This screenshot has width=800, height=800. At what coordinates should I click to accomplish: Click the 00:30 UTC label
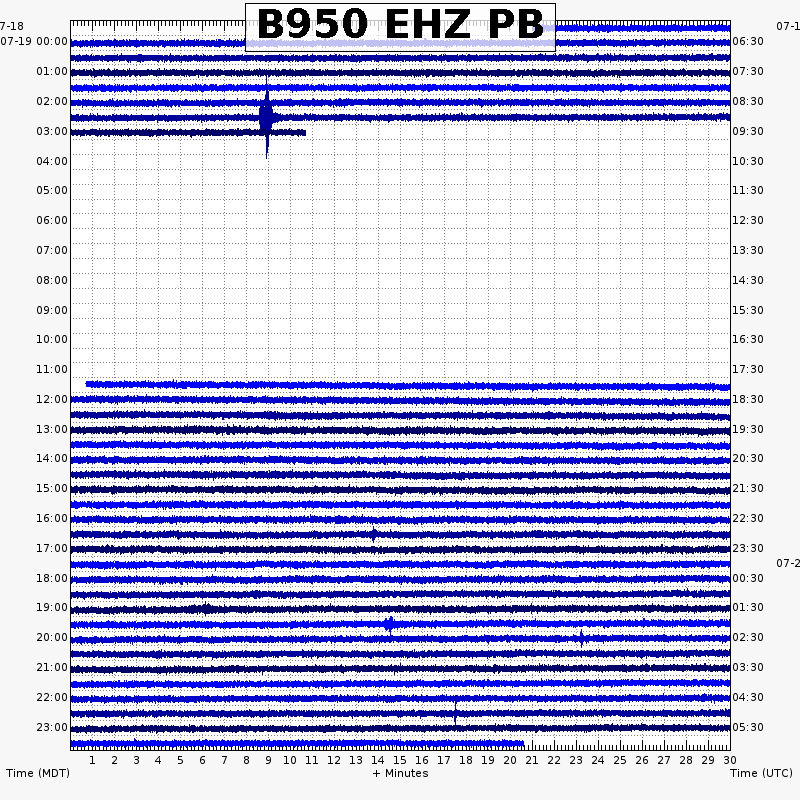(x=748, y=578)
